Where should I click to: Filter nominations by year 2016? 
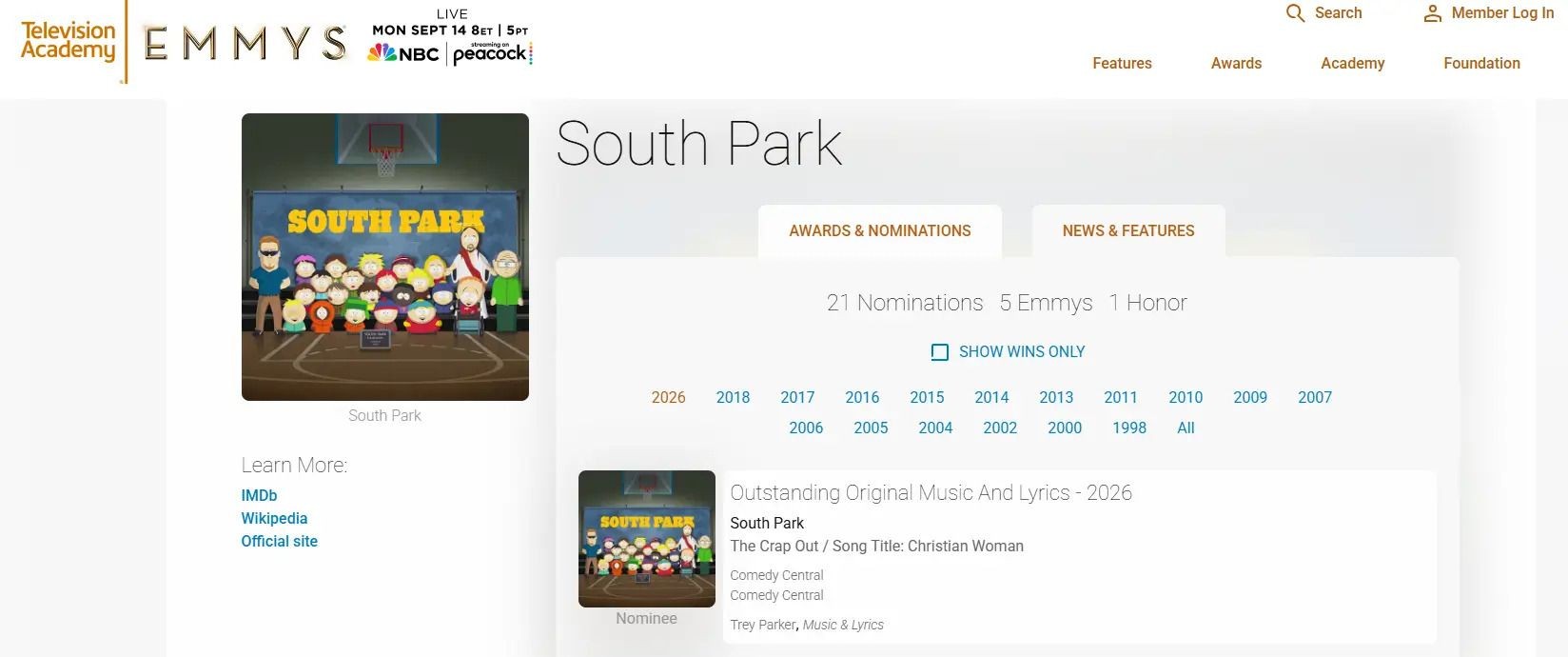pos(862,397)
